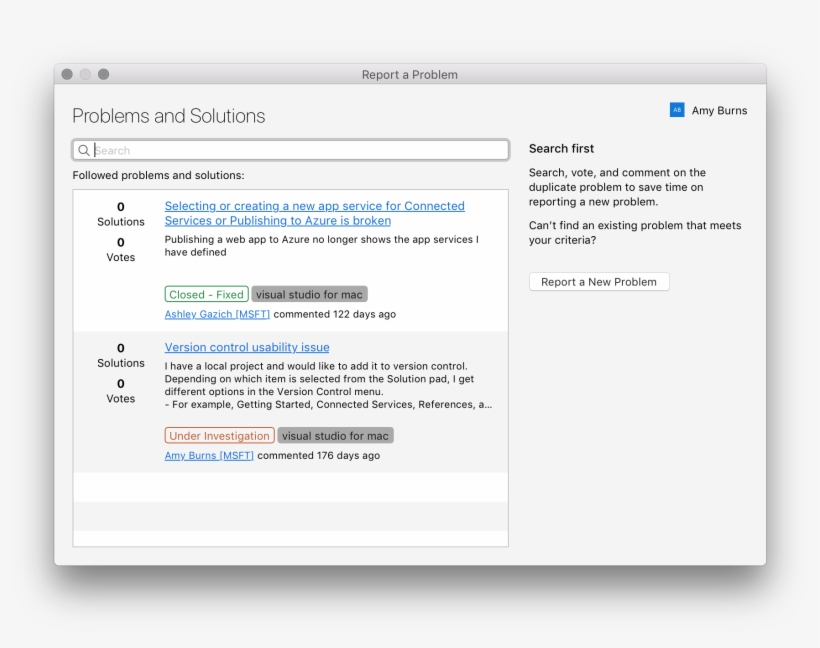This screenshot has width=820, height=648.
Task: Select the 'visual studio for mac' tag on the version control issue
Action: tap(335, 435)
